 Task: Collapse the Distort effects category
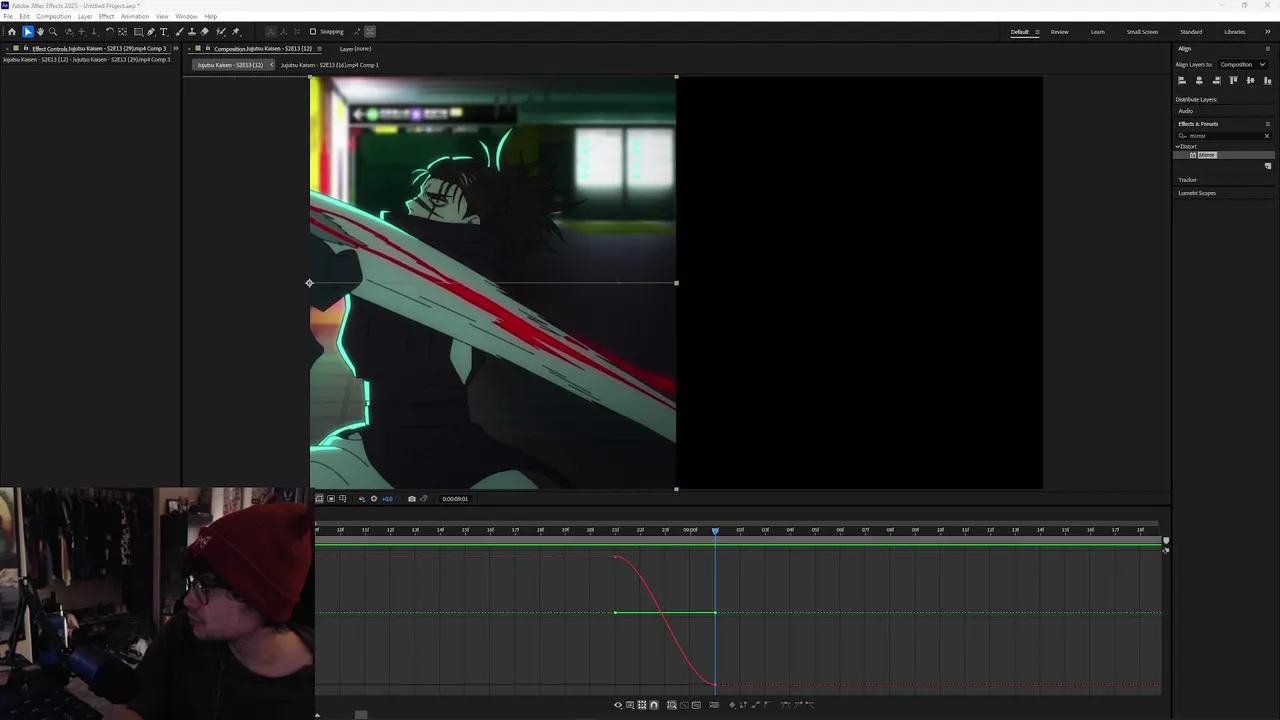(1178, 147)
